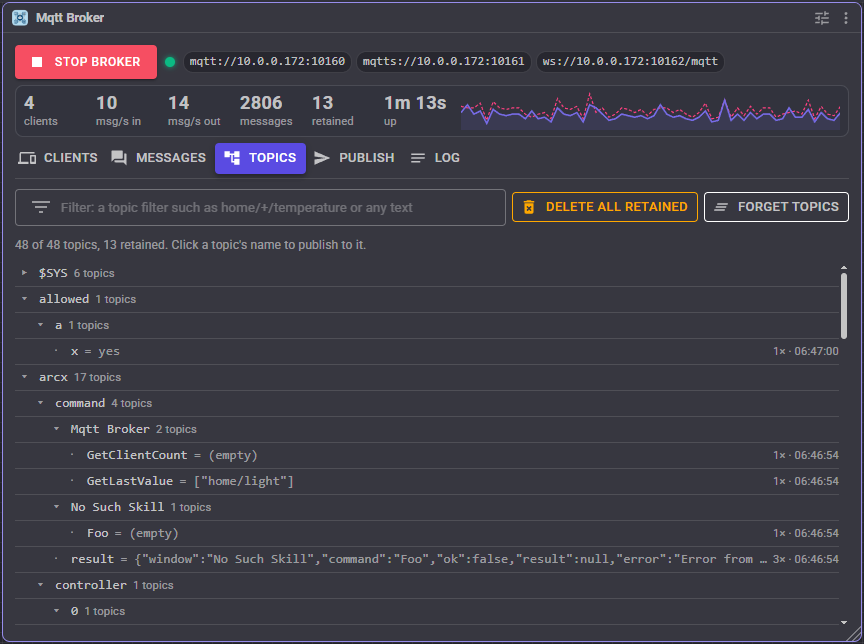Click the '14 msg/s out' stat
This screenshot has height=644, width=864.
194,111
